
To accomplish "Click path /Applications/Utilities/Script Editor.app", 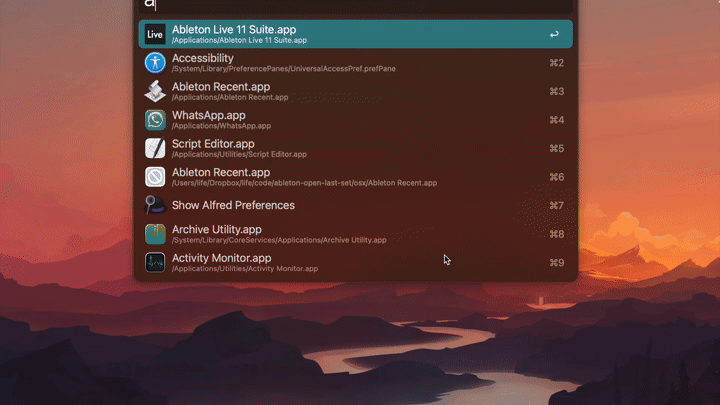I will coord(239,154).
